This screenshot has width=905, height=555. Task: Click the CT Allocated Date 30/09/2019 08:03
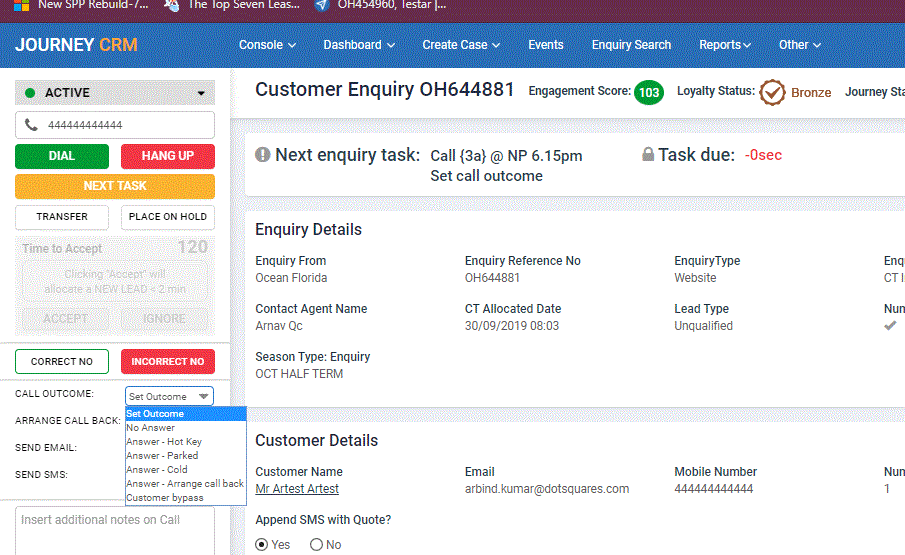512,325
